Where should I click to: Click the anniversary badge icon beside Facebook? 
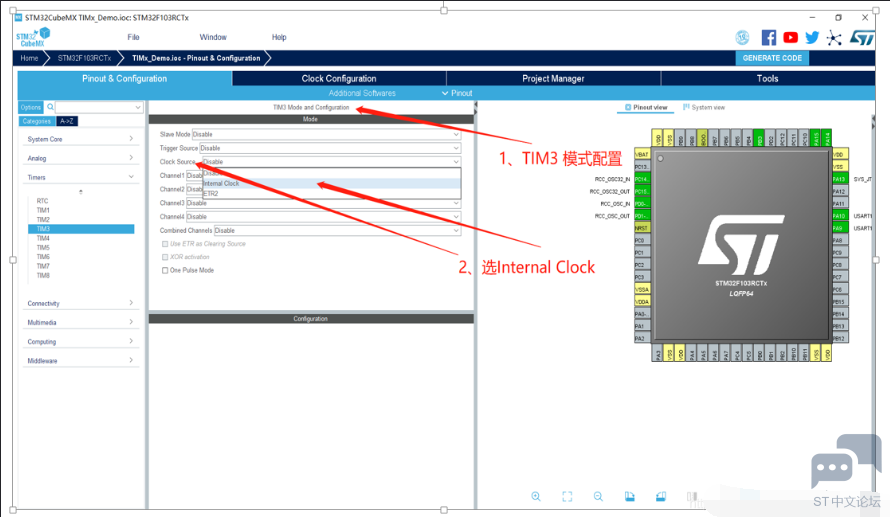[x=742, y=38]
